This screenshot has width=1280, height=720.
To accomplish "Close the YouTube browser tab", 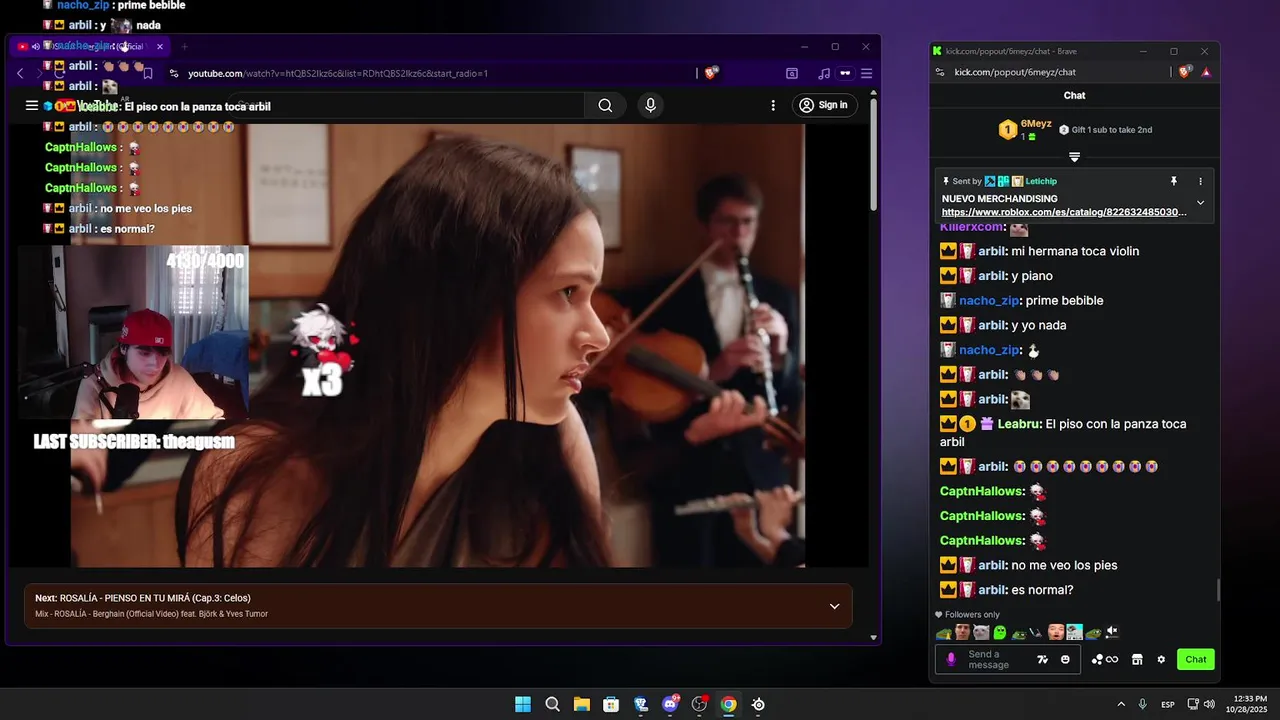I will pyautogui.click(x=159, y=46).
